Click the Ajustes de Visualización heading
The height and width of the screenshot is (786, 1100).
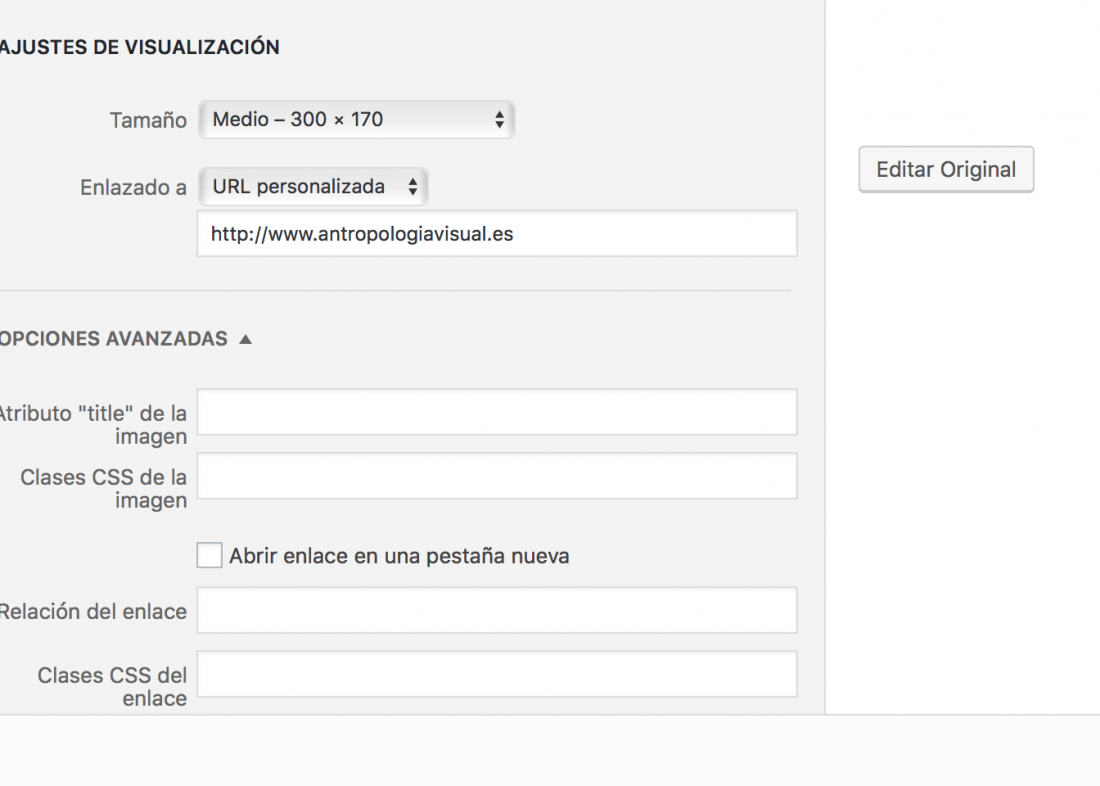[x=140, y=47]
